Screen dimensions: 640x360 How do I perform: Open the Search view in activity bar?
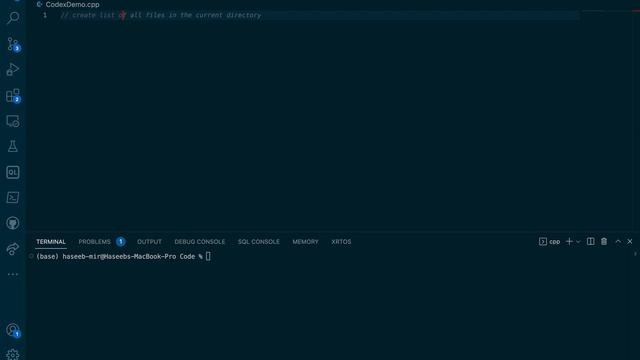pyautogui.click(x=13, y=18)
